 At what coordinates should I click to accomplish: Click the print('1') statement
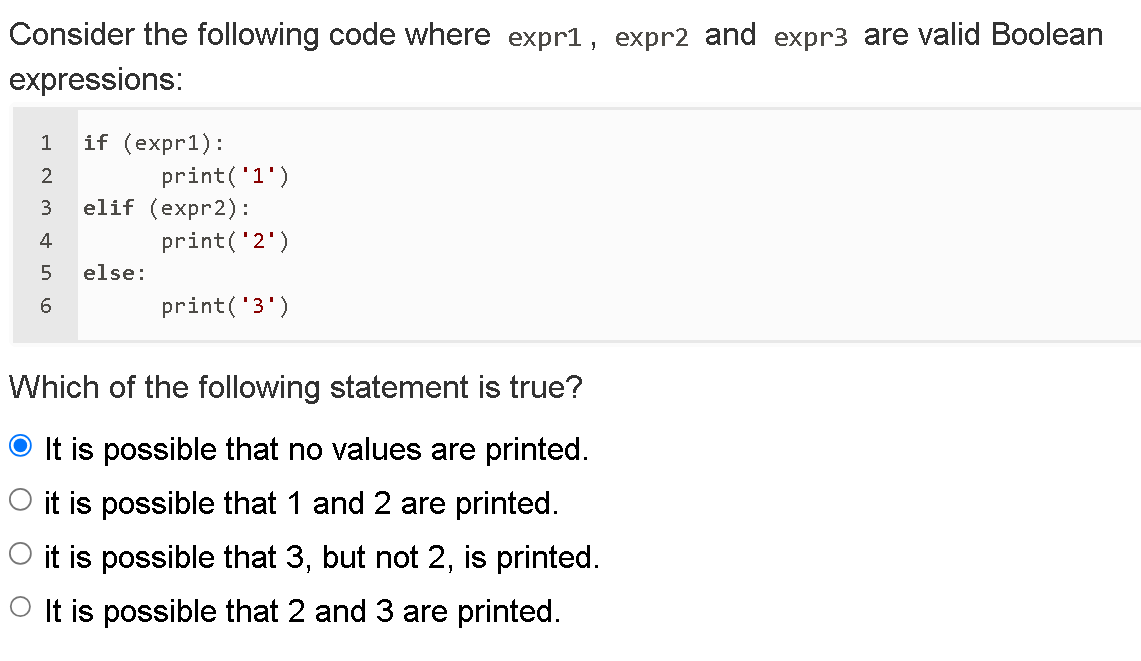(225, 175)
